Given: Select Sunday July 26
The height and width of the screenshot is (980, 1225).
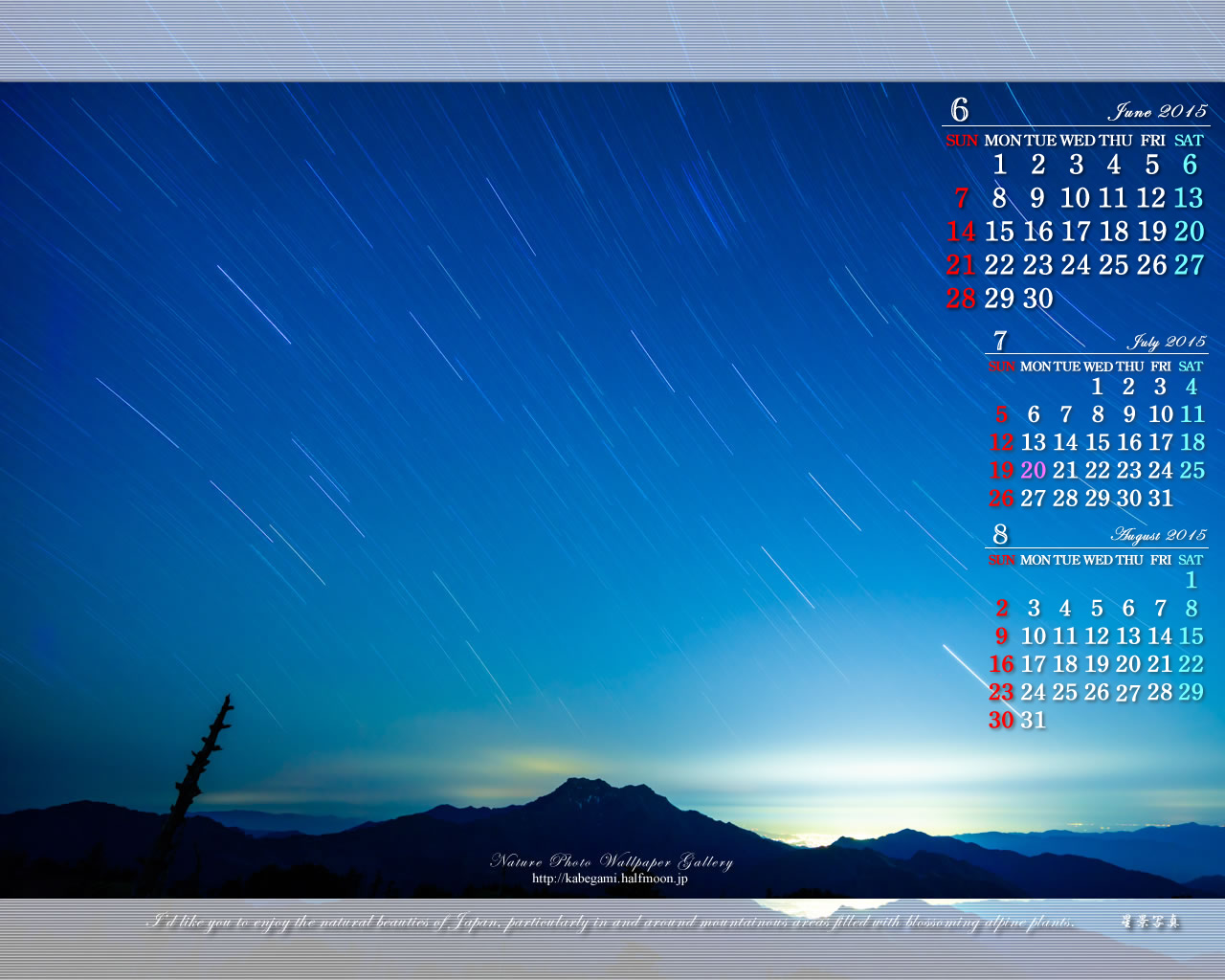Looking at the screenshot, I should tap(1001, 498).
